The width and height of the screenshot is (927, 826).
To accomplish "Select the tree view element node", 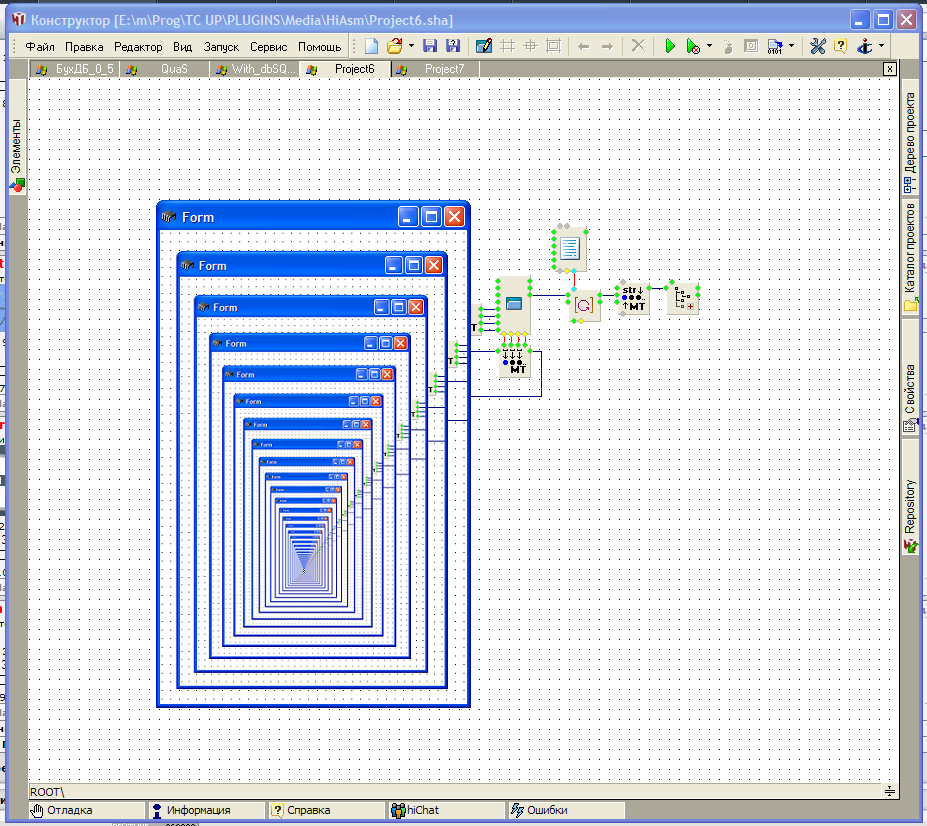I will (683, 298).
